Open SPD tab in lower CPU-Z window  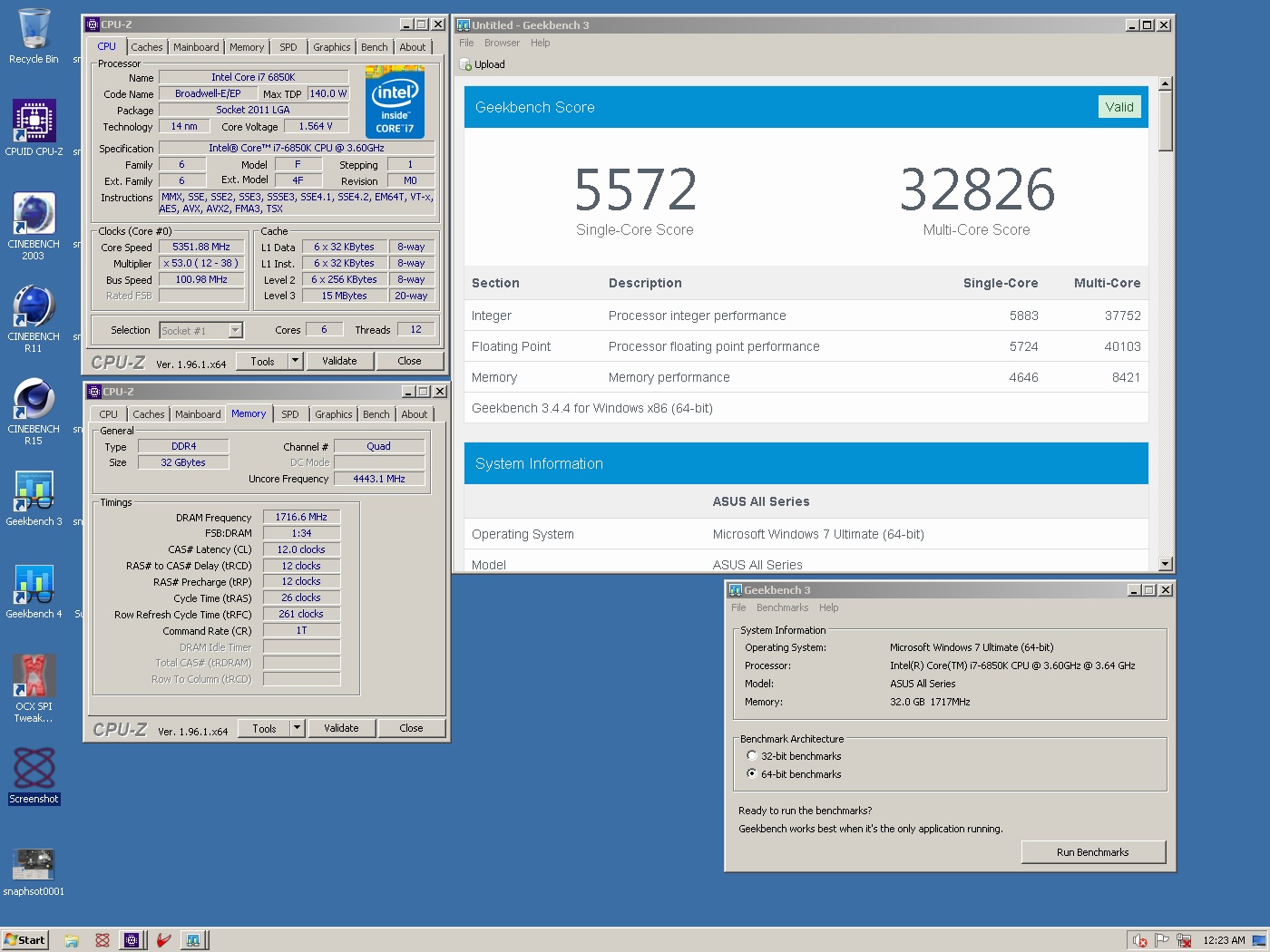pos(290,414)
